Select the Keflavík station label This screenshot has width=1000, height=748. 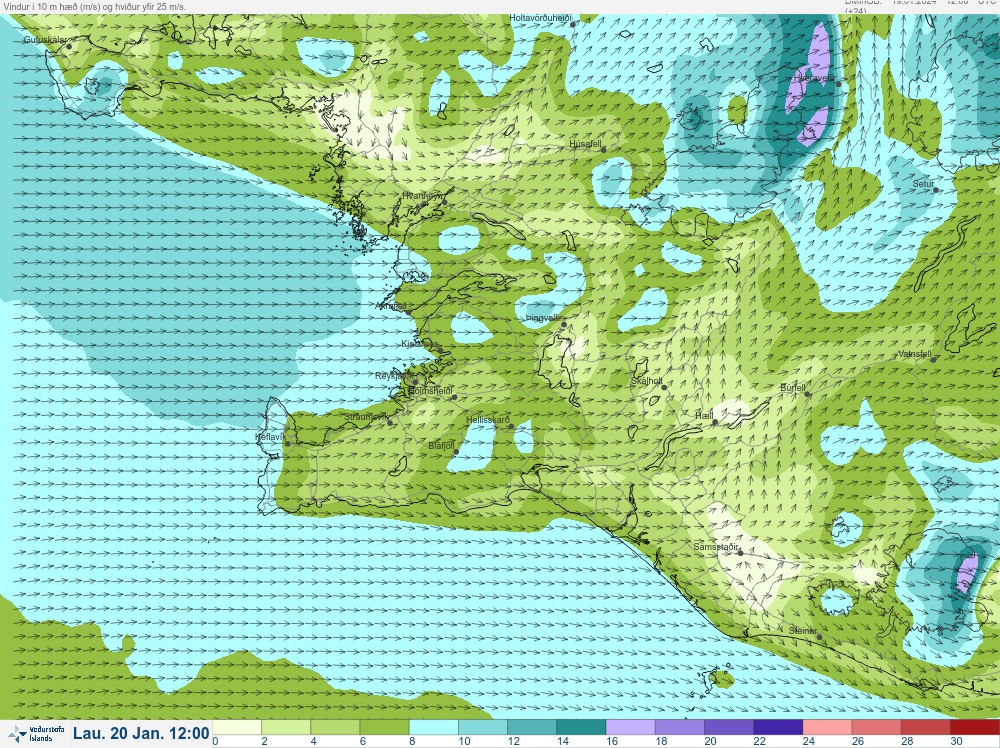coord(270,437)
